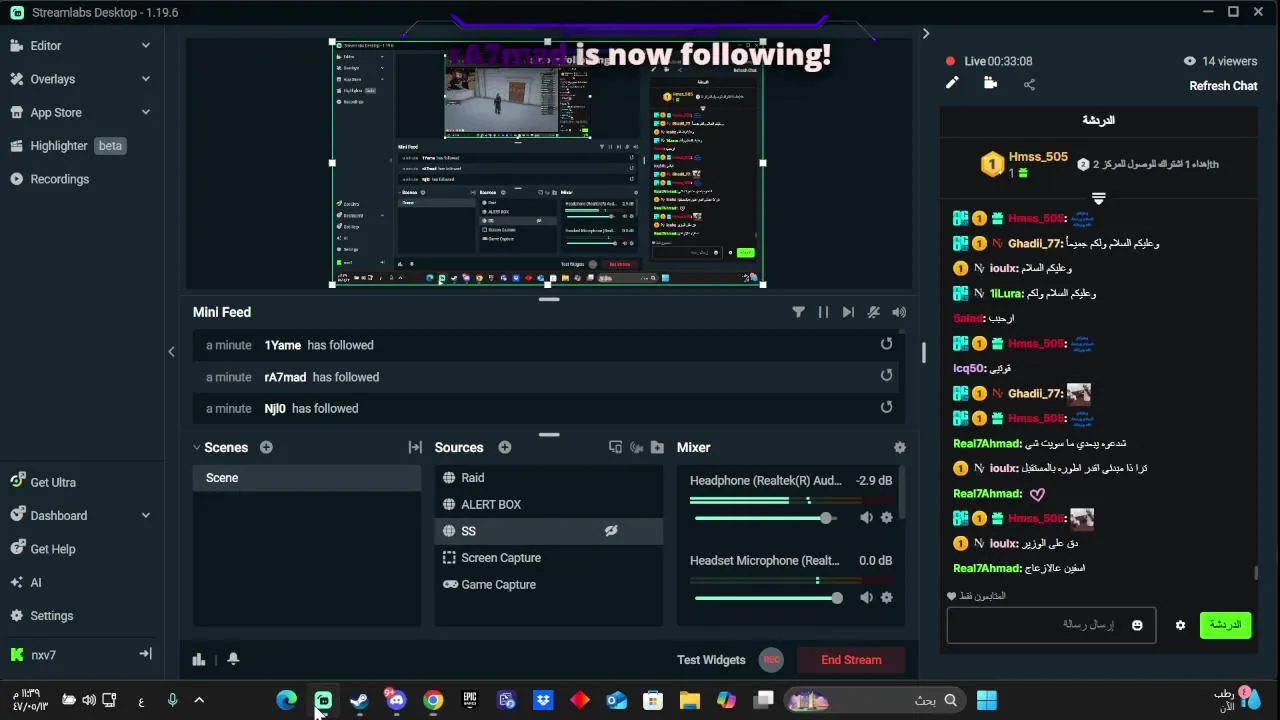Select the Scene item in Scenes list
1280x720 pixels.
307,478
